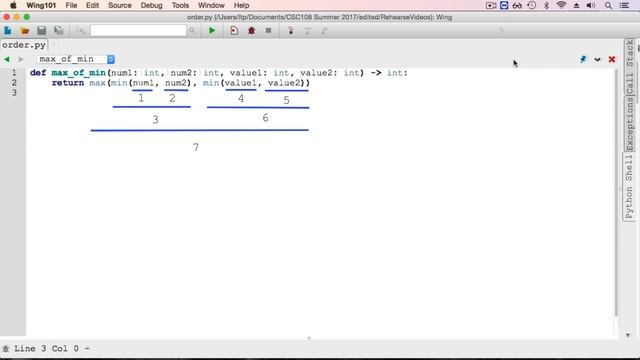Click the screen recording menu bar icon
The width and height of the screenshot is (640, 360).
[x=491, y=5]
